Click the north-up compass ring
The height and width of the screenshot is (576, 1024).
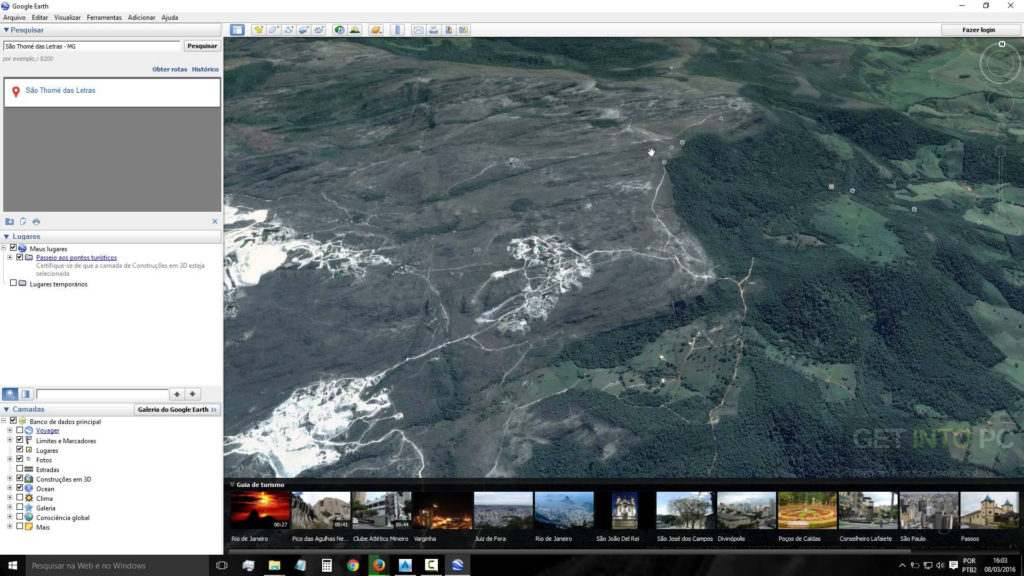[1000, 63]
